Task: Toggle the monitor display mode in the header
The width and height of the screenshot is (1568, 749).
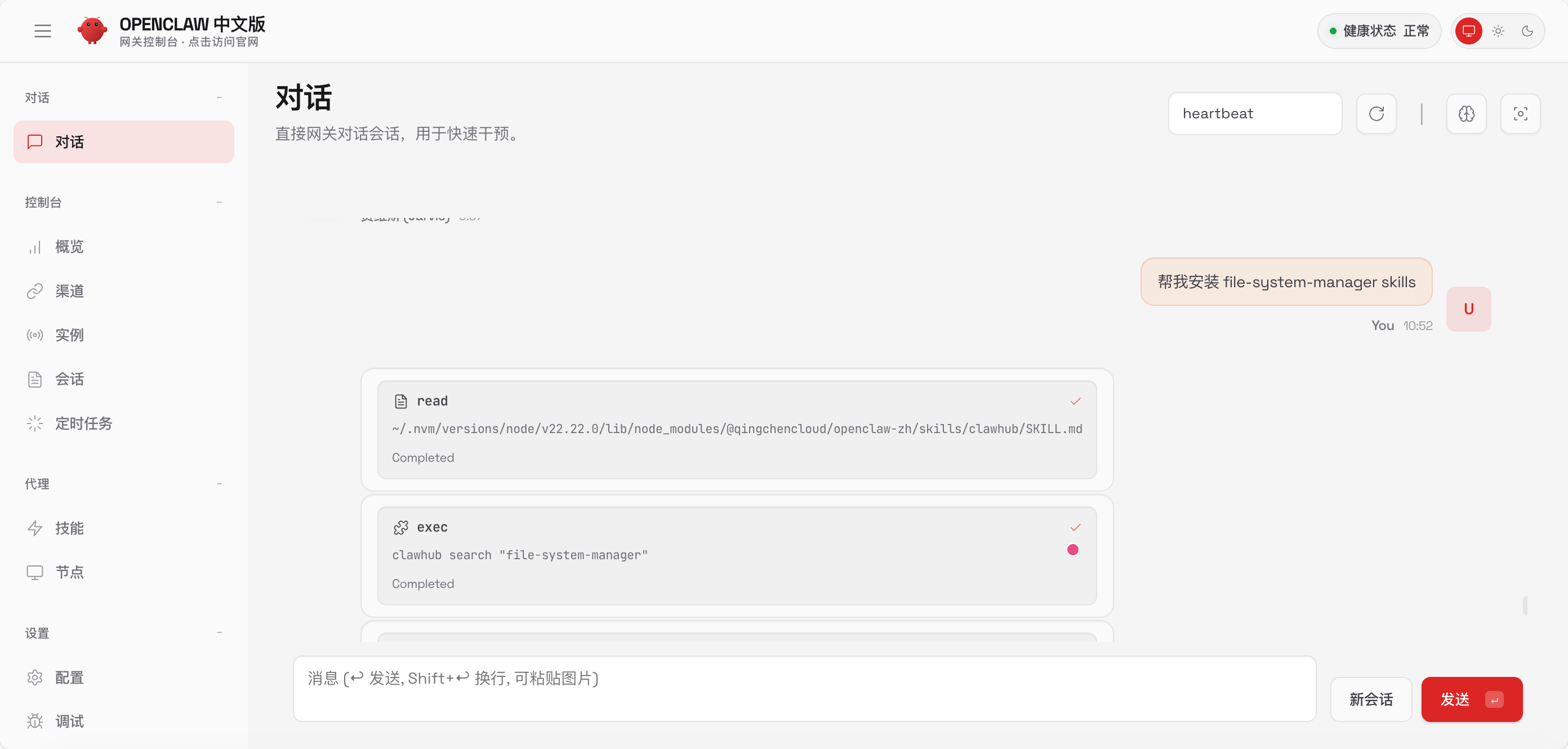Action: pyautogui.click(x=1468, y=30)
